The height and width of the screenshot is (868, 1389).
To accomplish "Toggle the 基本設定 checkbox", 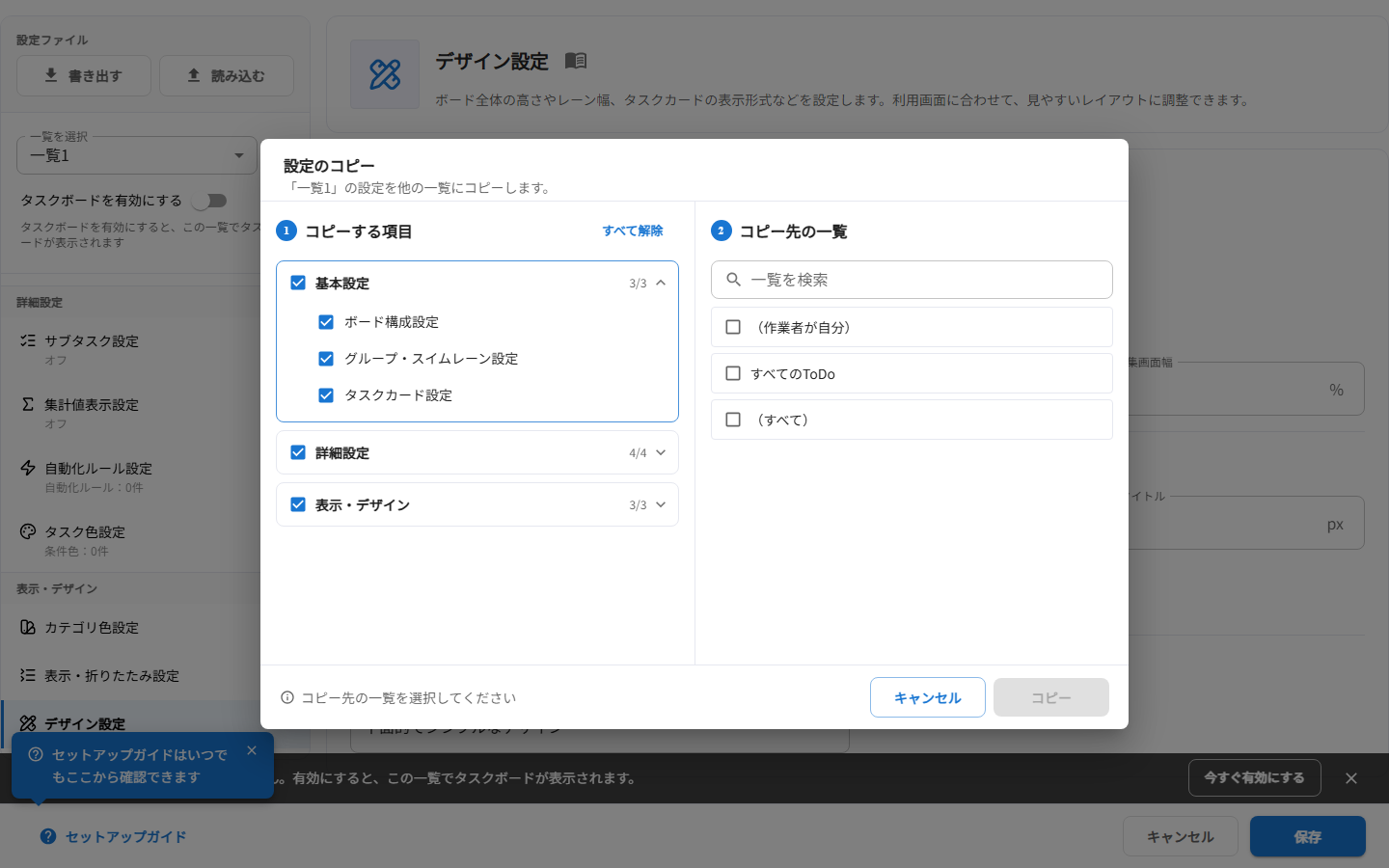I will point(298,283).
